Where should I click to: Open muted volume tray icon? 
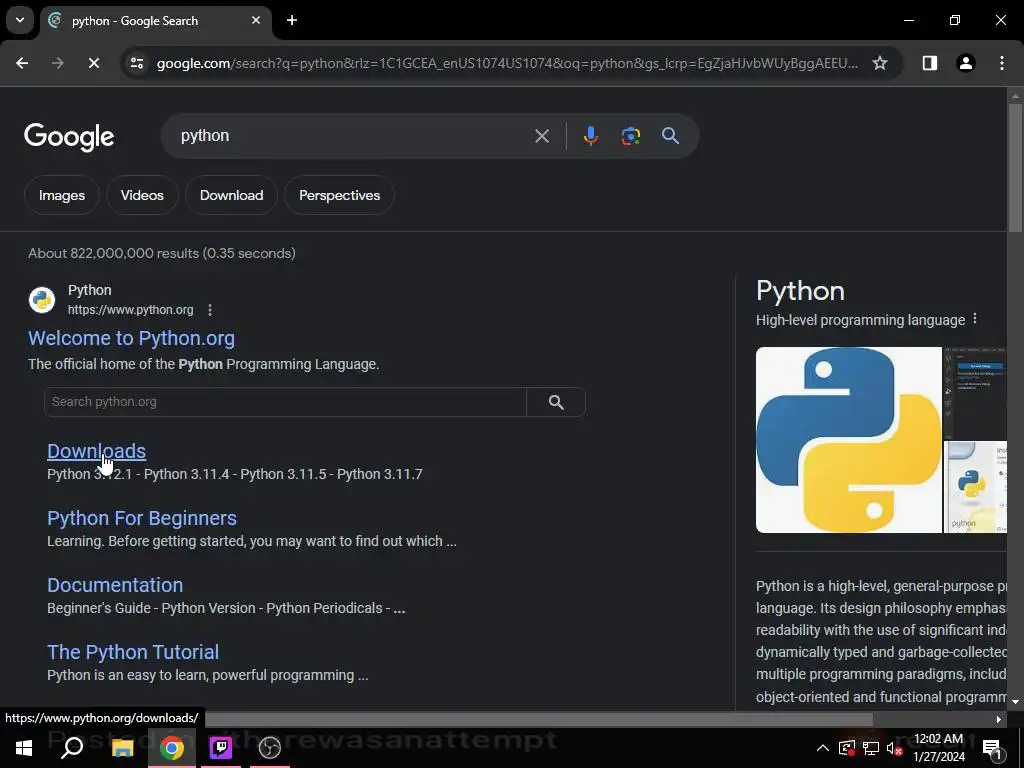[895, 748]
